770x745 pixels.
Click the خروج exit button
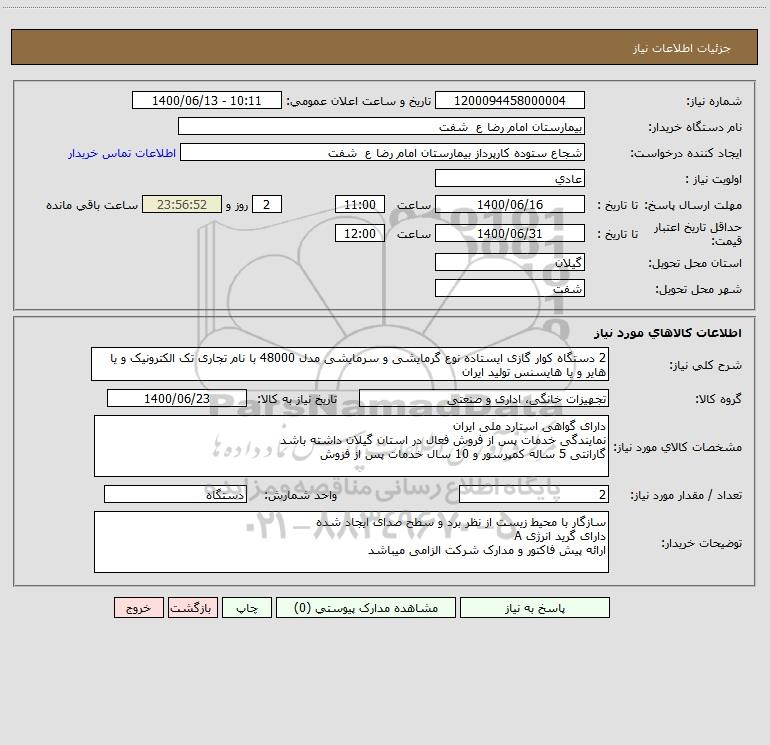139,608
